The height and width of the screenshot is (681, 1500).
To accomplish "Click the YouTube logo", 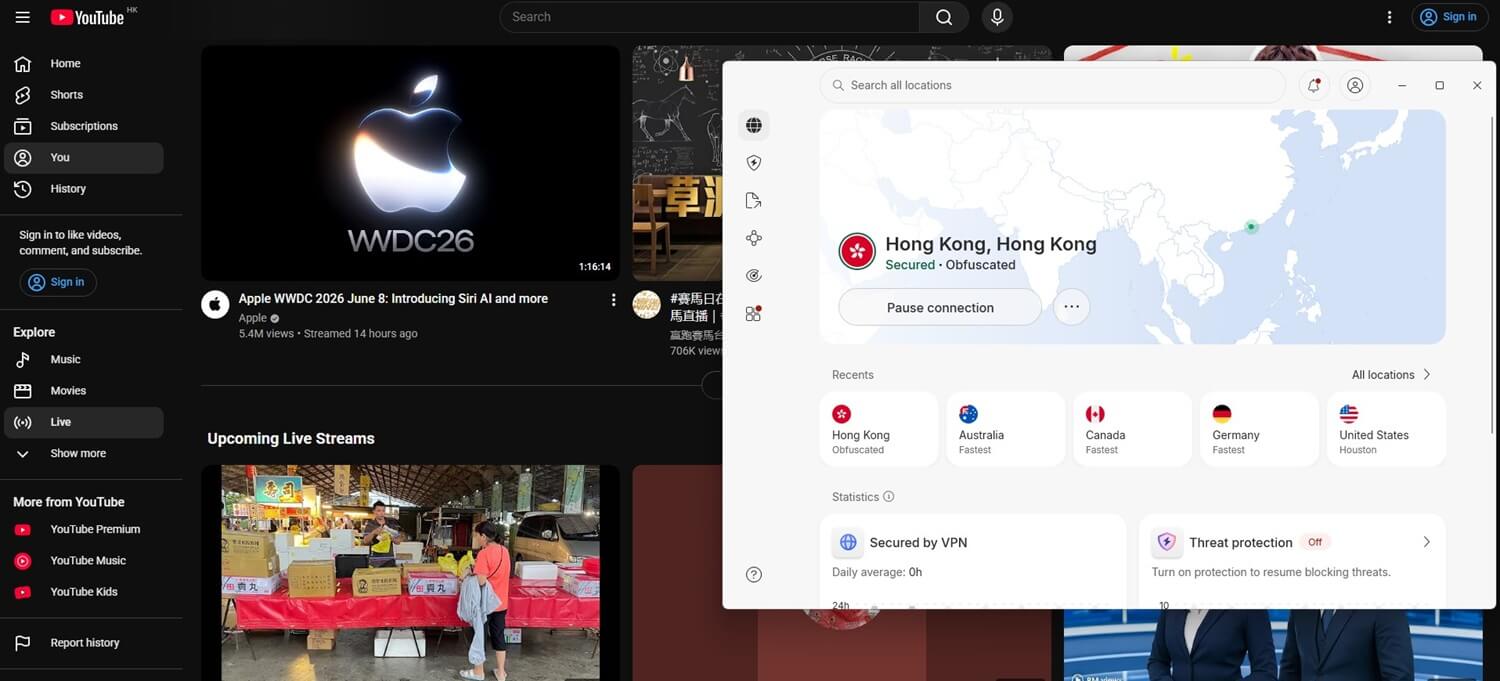I will [88, 17].
